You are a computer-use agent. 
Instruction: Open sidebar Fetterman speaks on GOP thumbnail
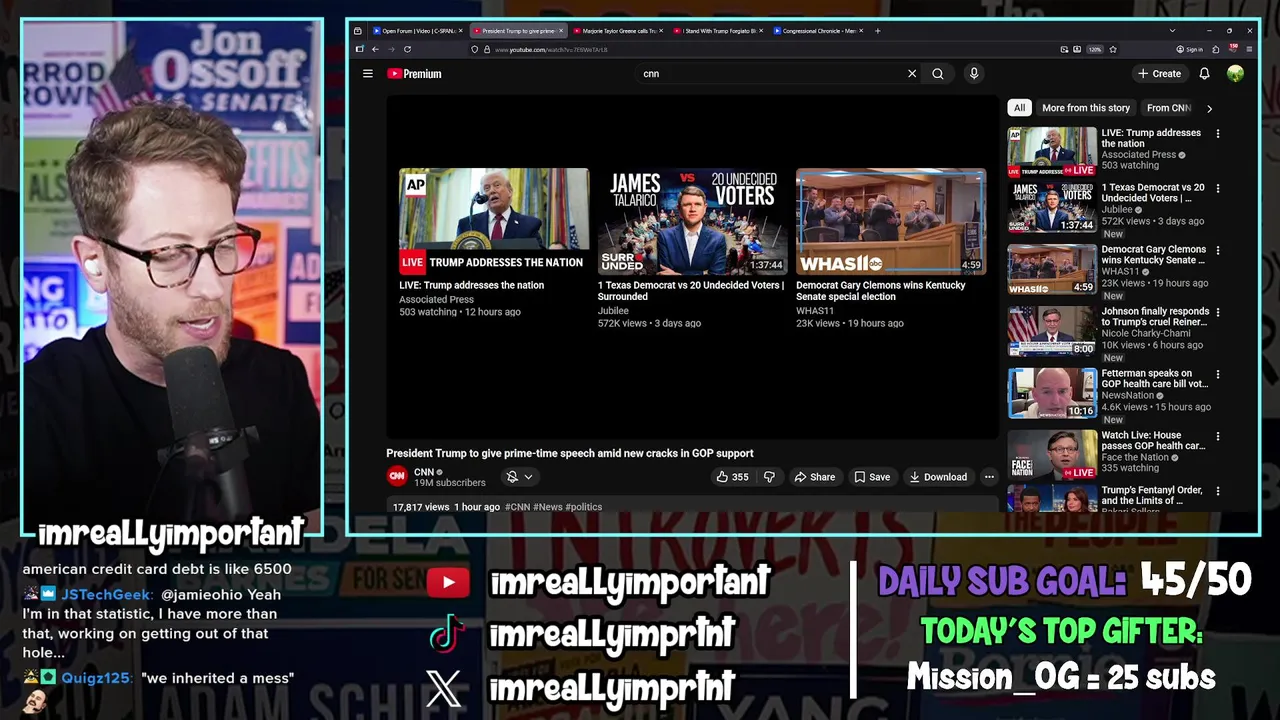(x=1052, y=393)
